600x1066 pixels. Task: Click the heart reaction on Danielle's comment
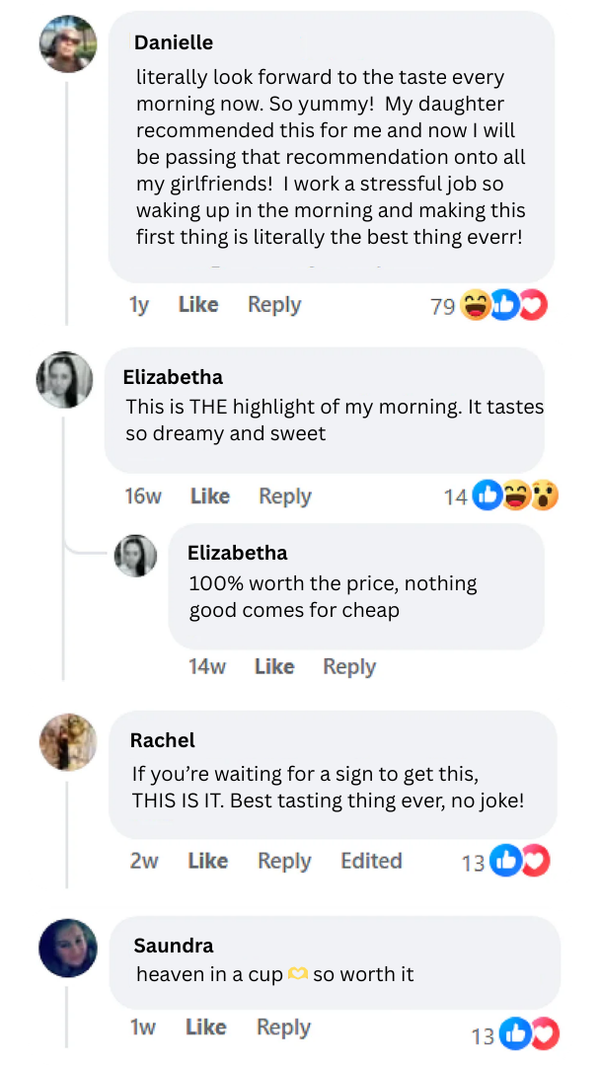(534, 306)
